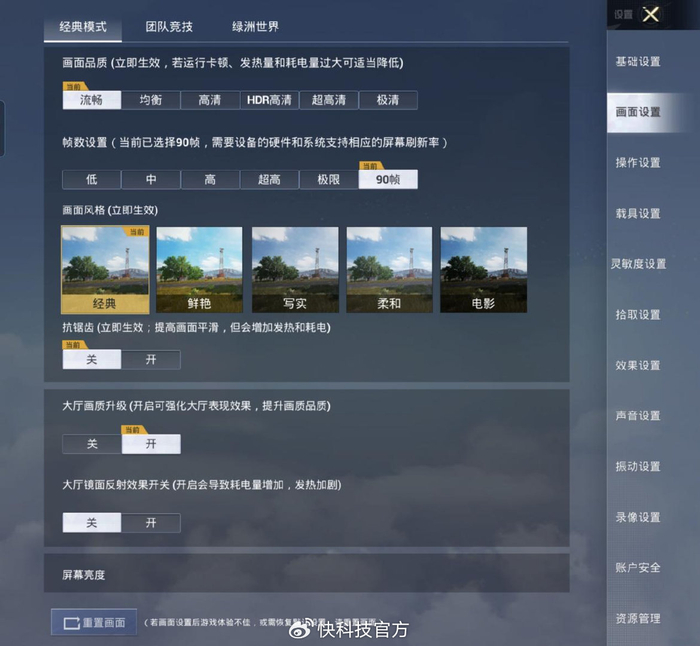Select 均衡 graphics quality
The height and width of the screenshot is (646, 700).
tap(151, 100)
